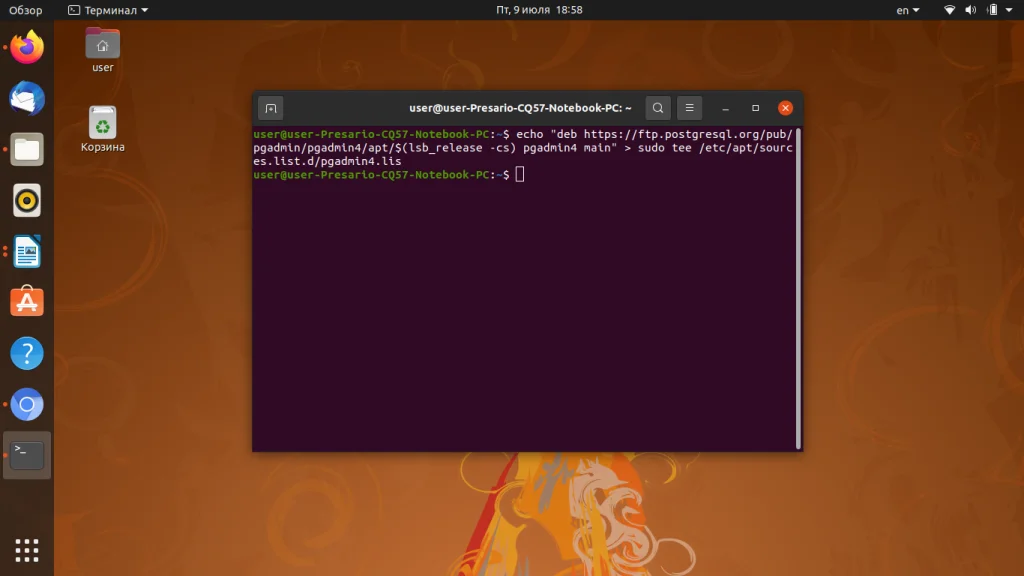
Task: Open Ubuntu Software center
Action: (26, 302)
